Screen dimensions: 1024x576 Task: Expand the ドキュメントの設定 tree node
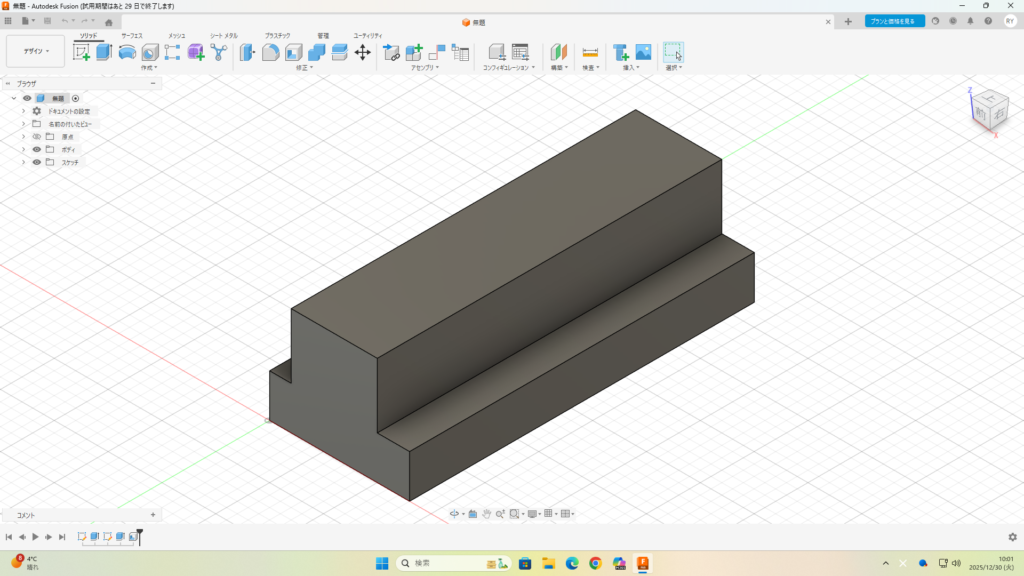pos(23,111)
